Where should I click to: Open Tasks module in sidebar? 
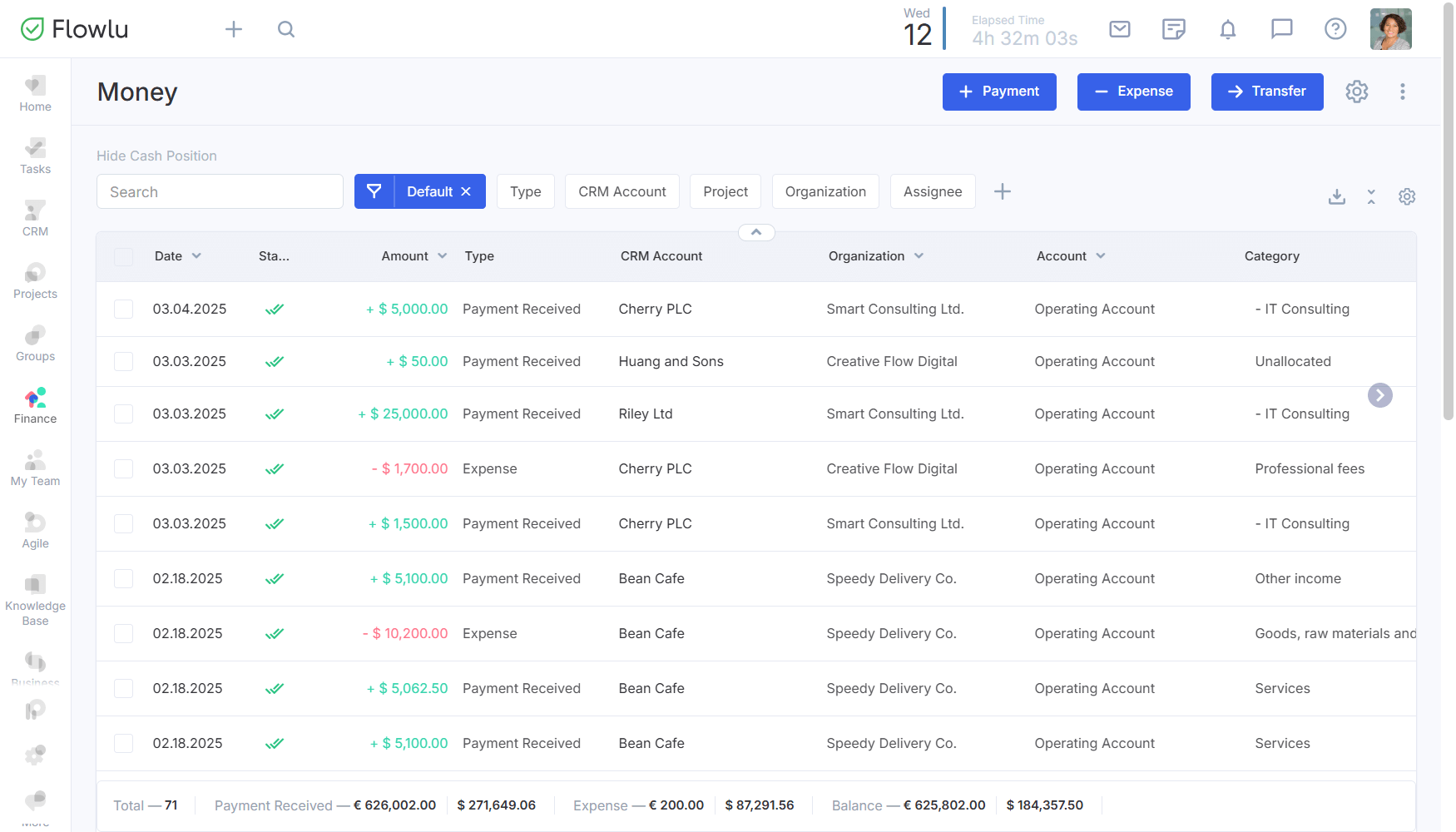click(35, 156)
